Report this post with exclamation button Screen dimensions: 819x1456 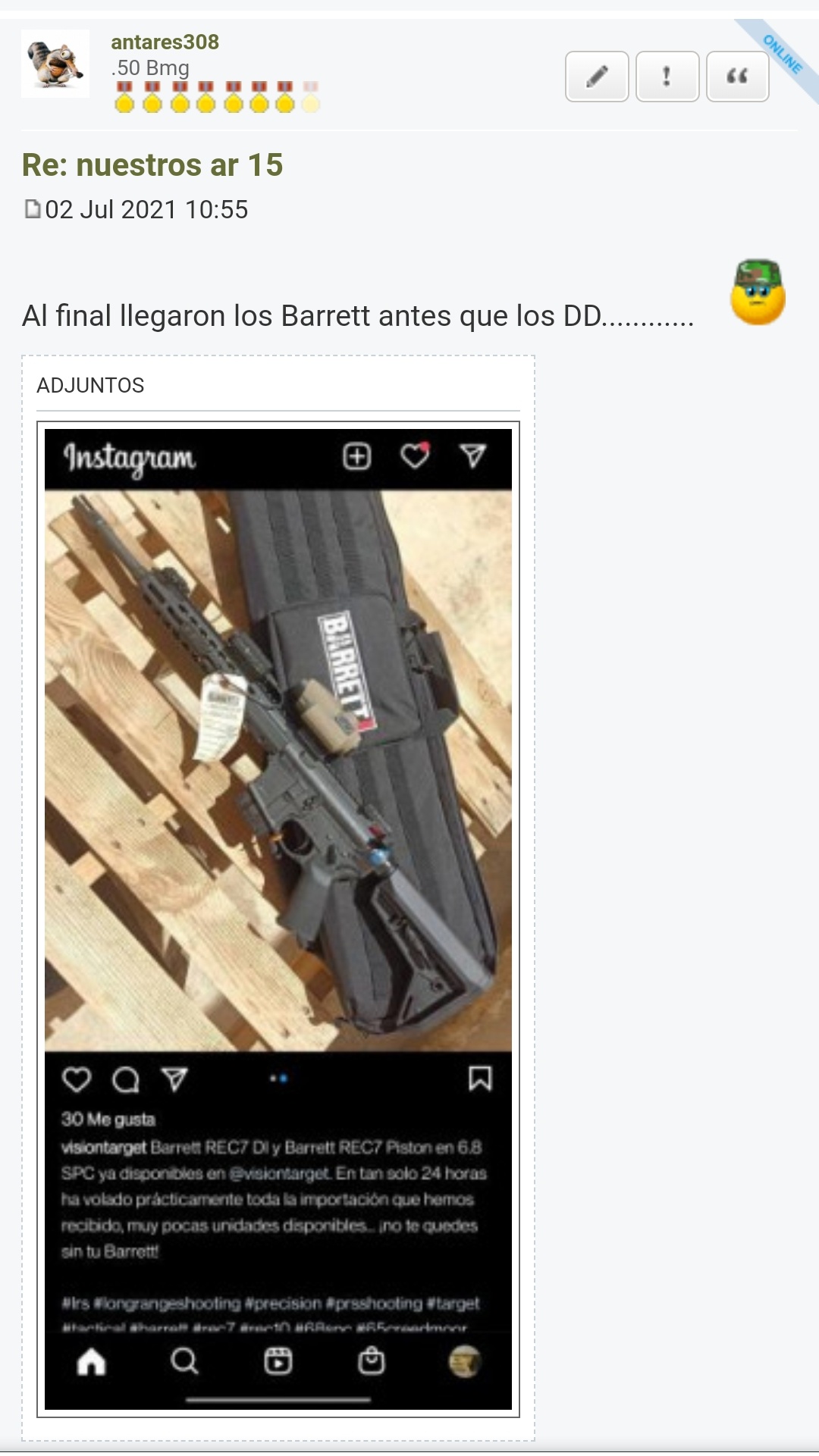(667, 77)
